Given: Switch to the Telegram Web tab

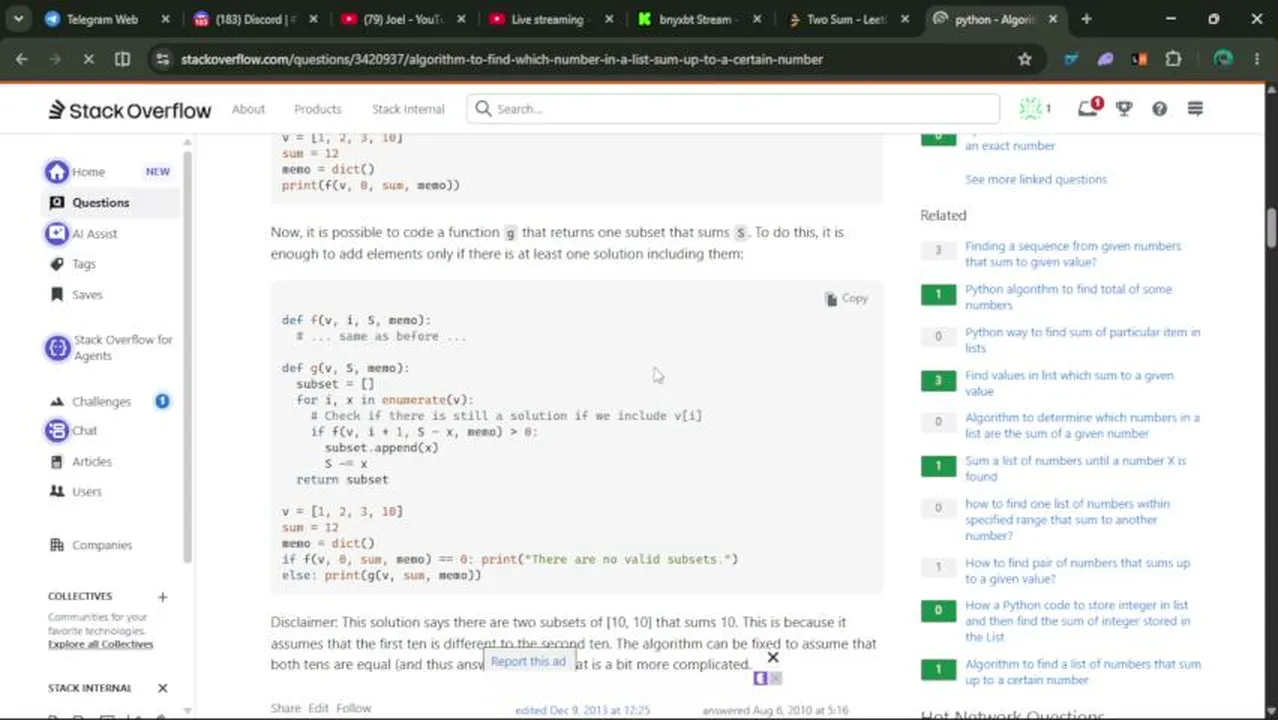Looking at the screenshot, I should (102, 19).
